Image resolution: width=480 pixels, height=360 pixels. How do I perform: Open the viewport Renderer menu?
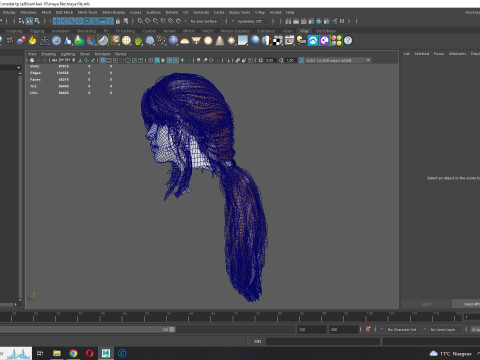pyautogui.click(x=102, y=54)
